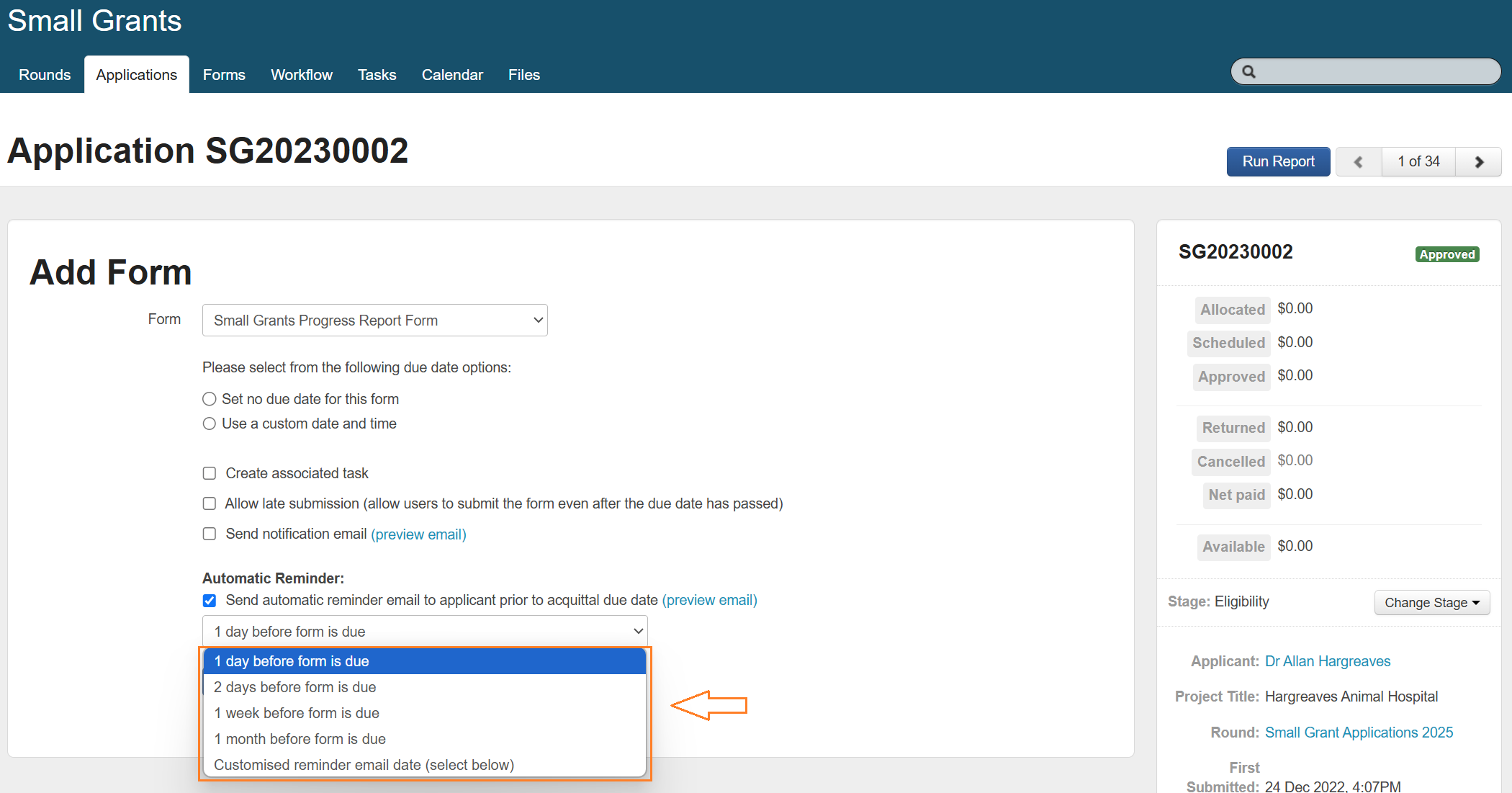Image resolution: width=1512 pixels, height=793 pixels.
Task: Select '1 week before form is due'
Action: (297, 713)
